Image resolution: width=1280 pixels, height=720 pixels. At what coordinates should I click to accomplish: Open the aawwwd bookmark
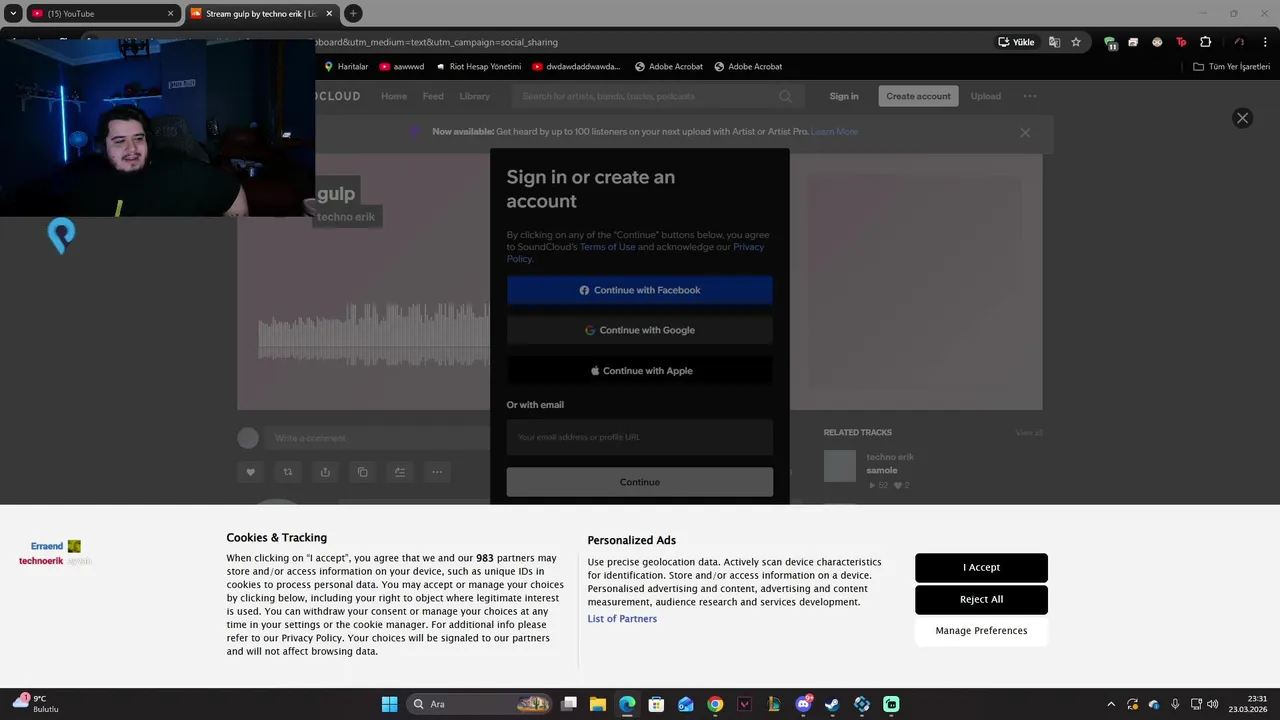click(402, 67)
